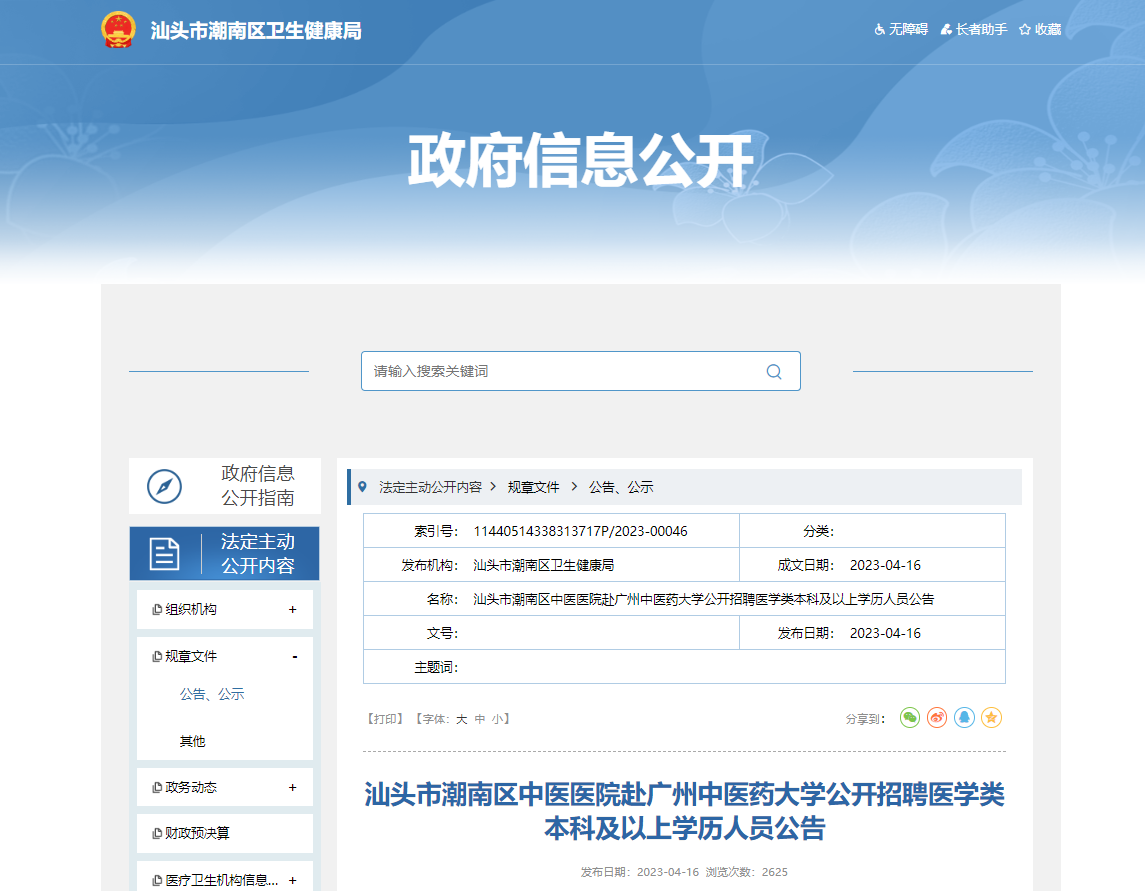This screenshot has height=891, width=1145.
Task: Click the icon next to 长者助手
Action: [x=946, y=29]
